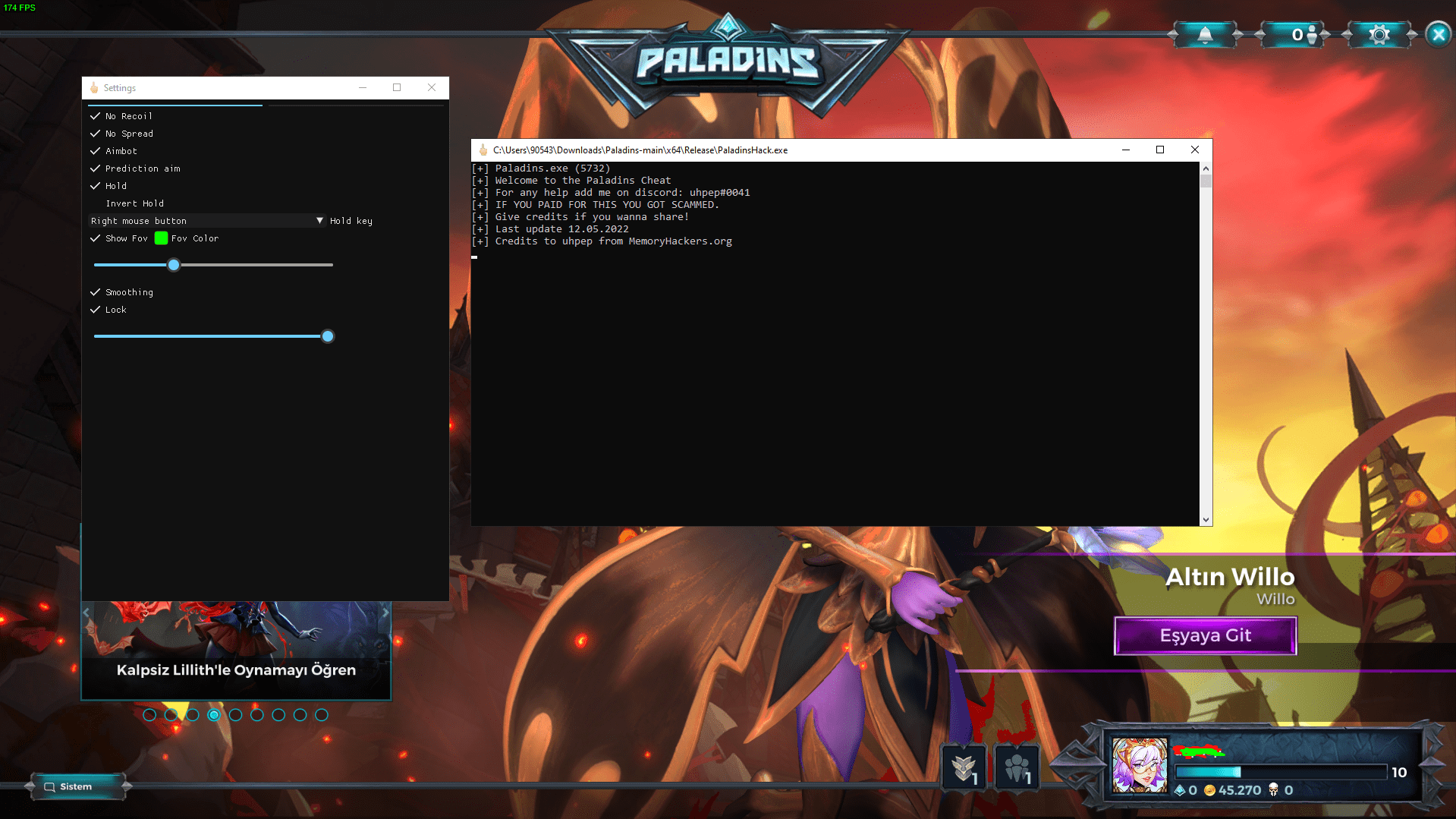Open the green Fov Color swatch
1456x819 pixels.
coord(161,238)
